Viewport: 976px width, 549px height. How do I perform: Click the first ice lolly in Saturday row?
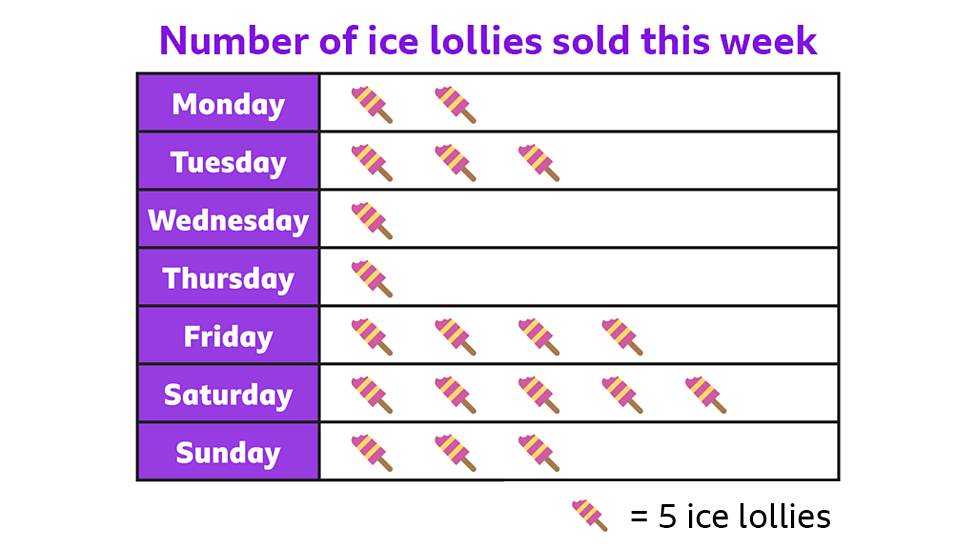point(371,394)
